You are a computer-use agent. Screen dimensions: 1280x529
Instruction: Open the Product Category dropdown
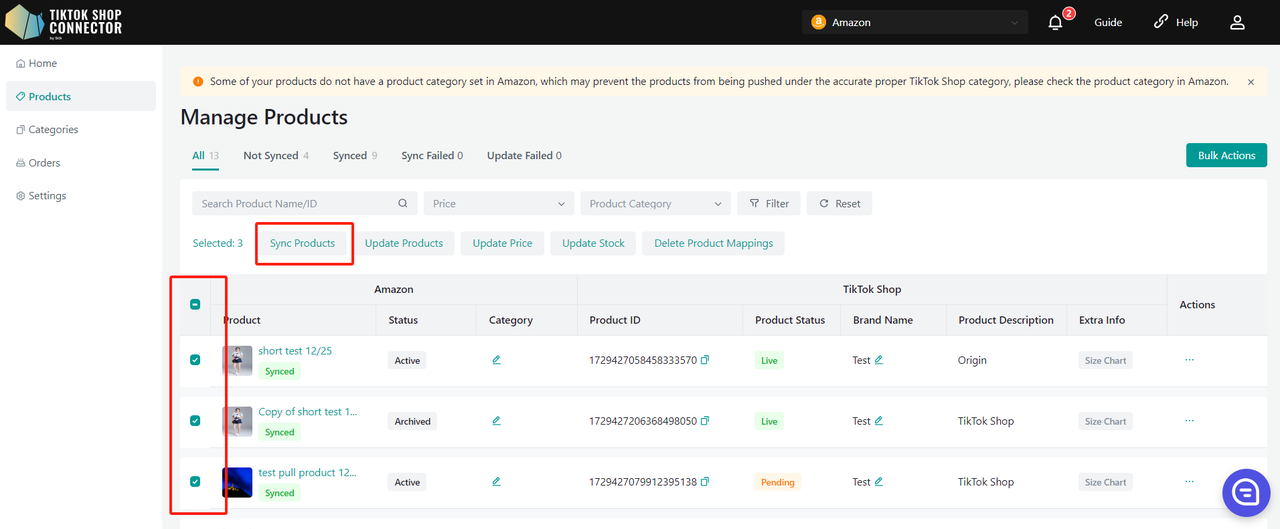pyautogui.click(x=655, y=204)
